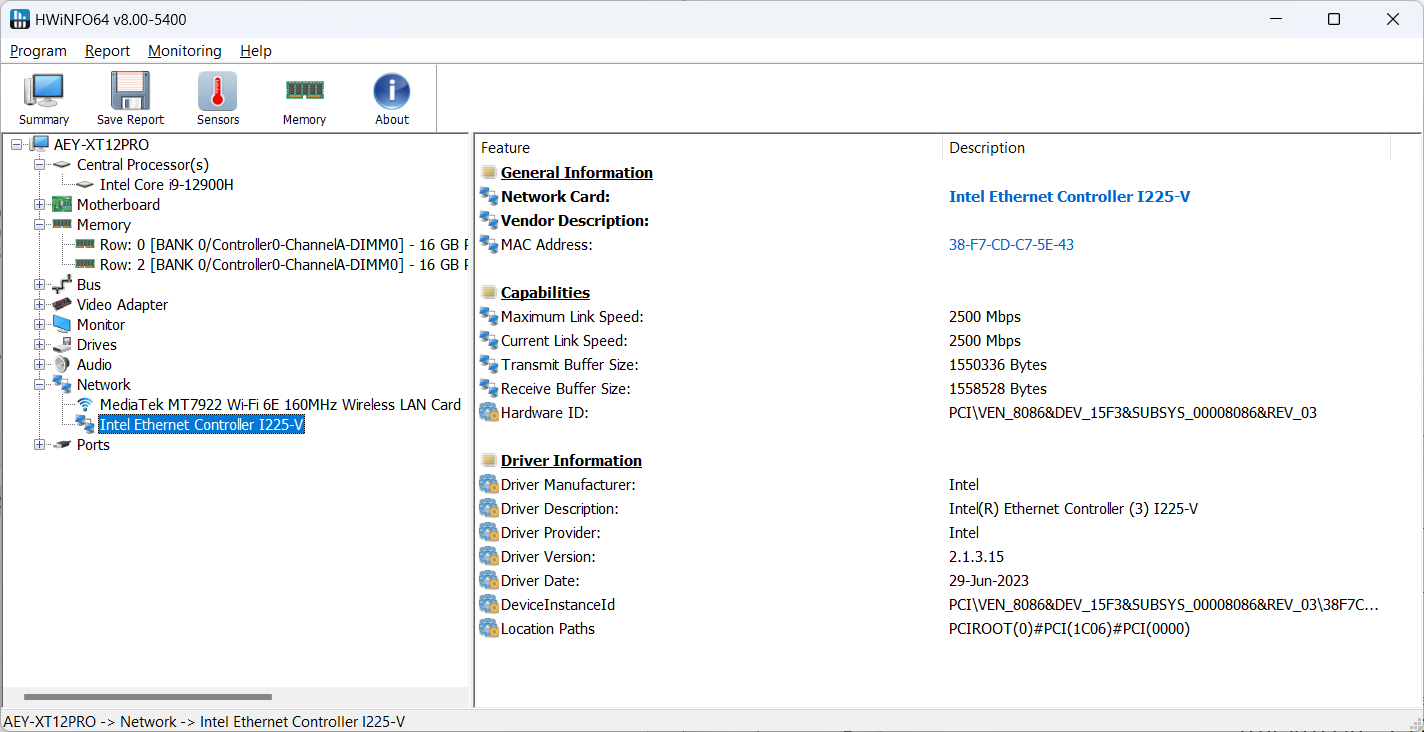Click the Central Processor(s) chip icon

click(x=62, y=165)
